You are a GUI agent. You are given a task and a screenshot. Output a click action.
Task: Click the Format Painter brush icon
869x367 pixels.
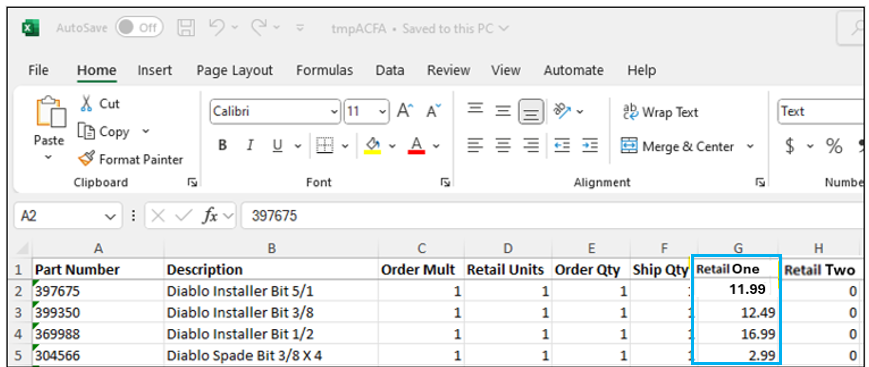(86, 159)
